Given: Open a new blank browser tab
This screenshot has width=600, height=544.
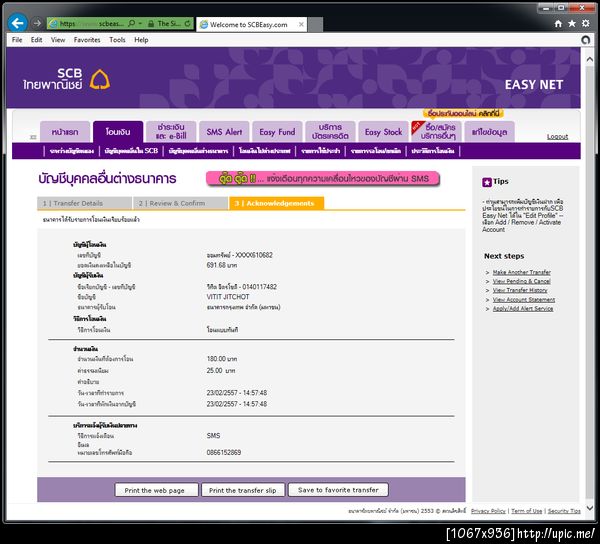Looking at the screenshot, I should (316, 24).
